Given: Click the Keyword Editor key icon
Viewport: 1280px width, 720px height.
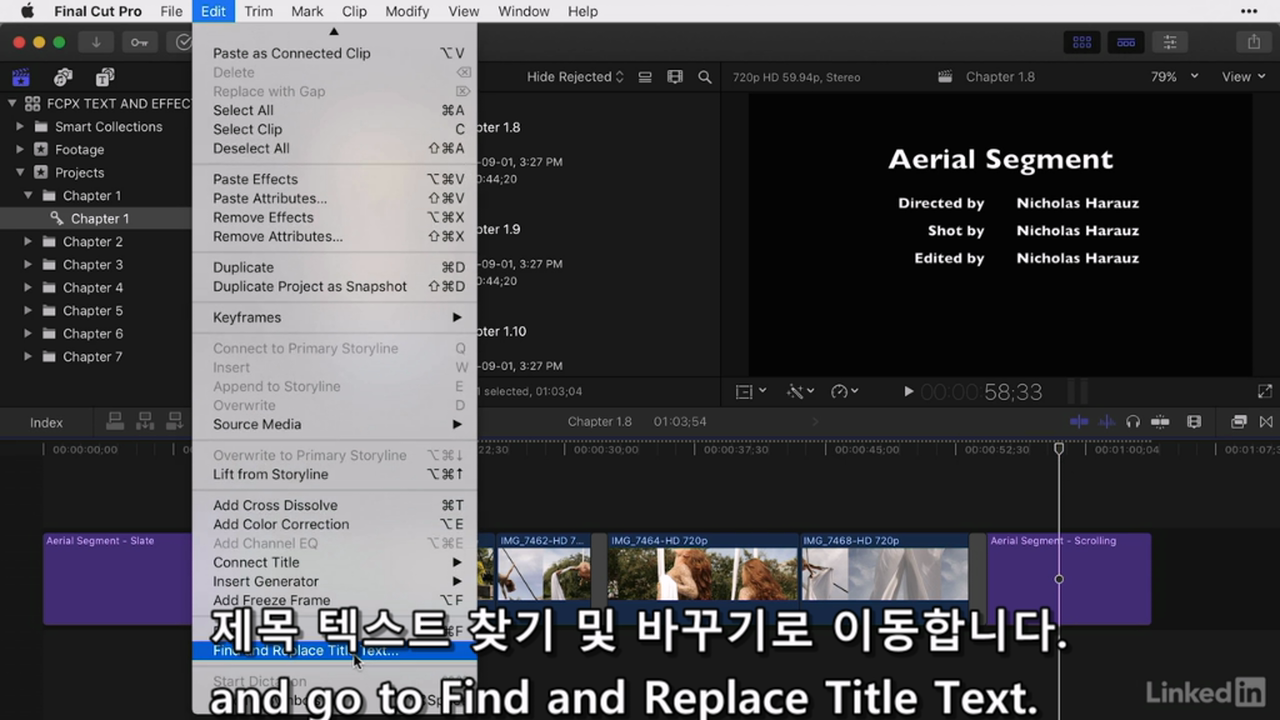Looking at the screenshot, I should coord(139,42).
